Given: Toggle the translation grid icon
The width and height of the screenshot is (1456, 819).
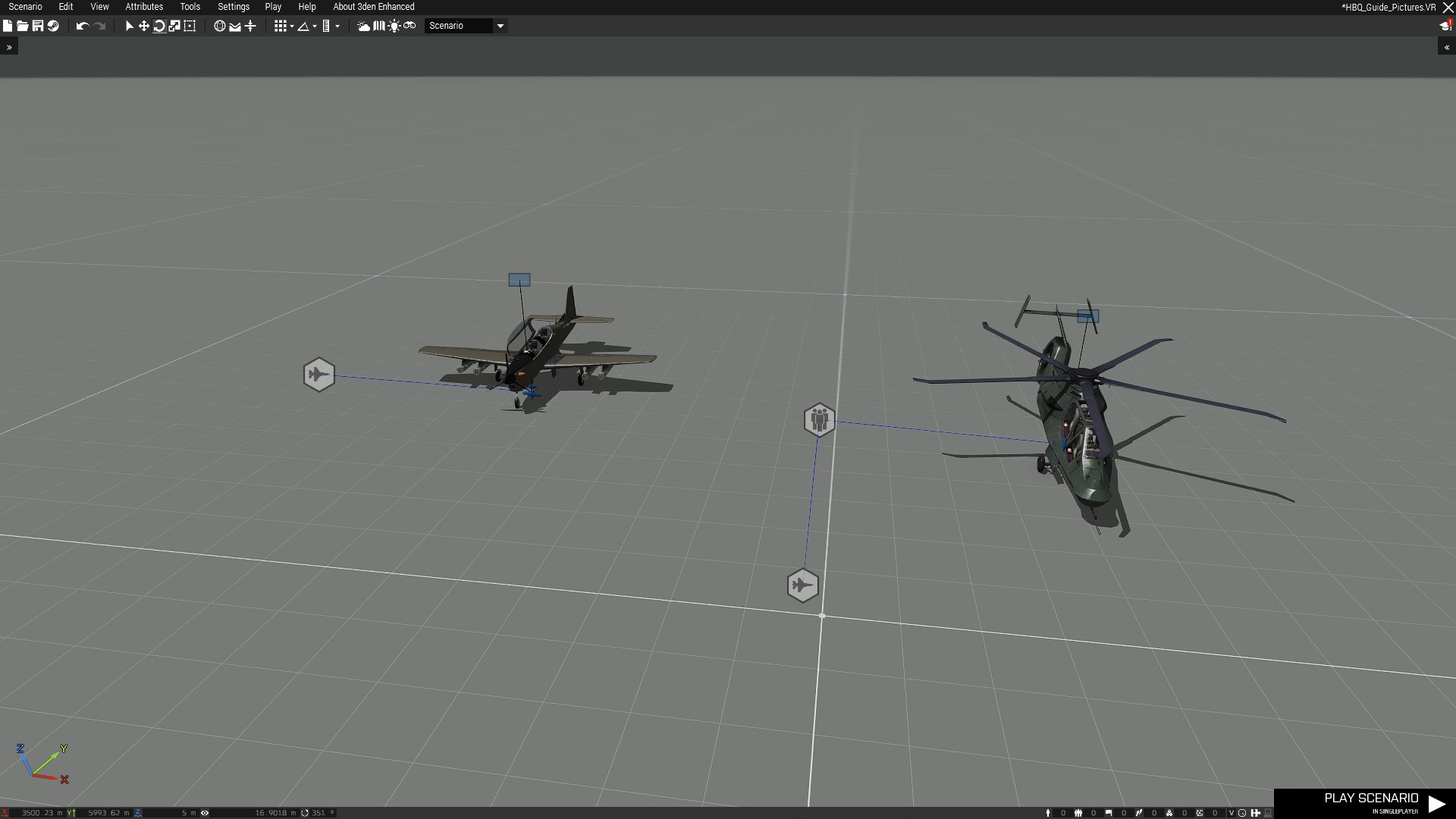Looking at the screenshot, I should 280,26.
